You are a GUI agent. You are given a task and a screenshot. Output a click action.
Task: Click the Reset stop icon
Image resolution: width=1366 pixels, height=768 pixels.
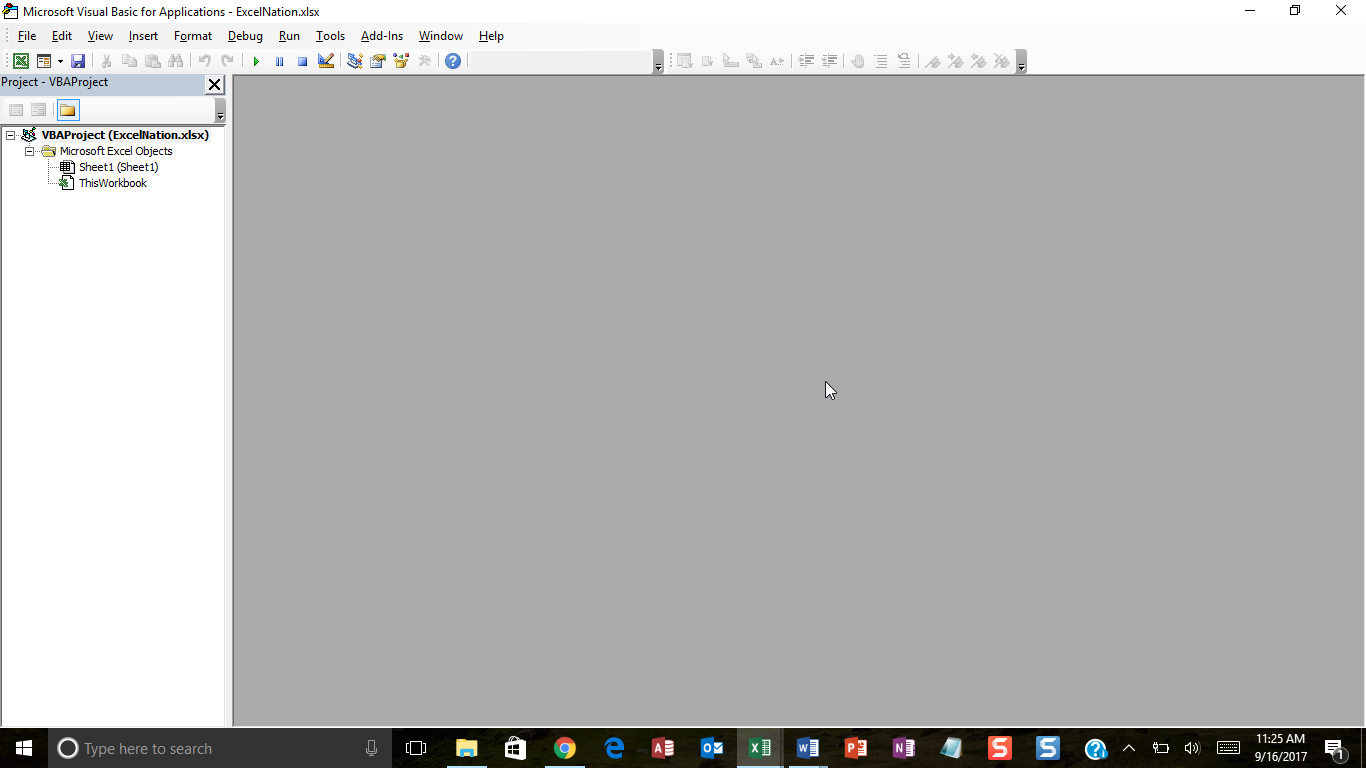point(302,61)
